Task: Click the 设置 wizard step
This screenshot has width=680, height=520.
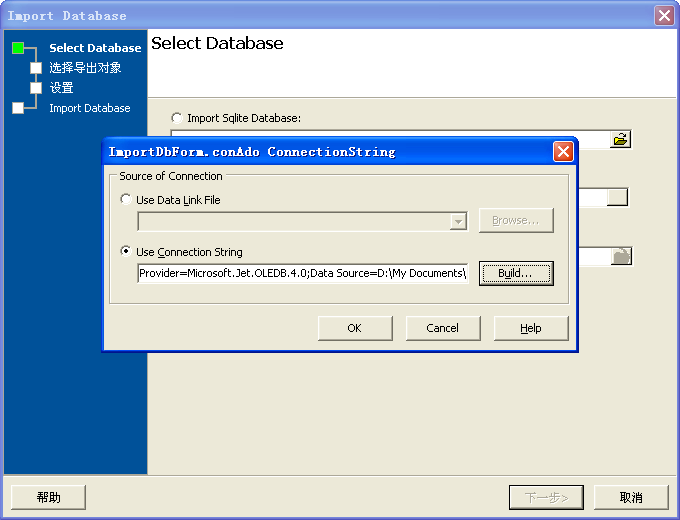Action: [x=61, y=88]
